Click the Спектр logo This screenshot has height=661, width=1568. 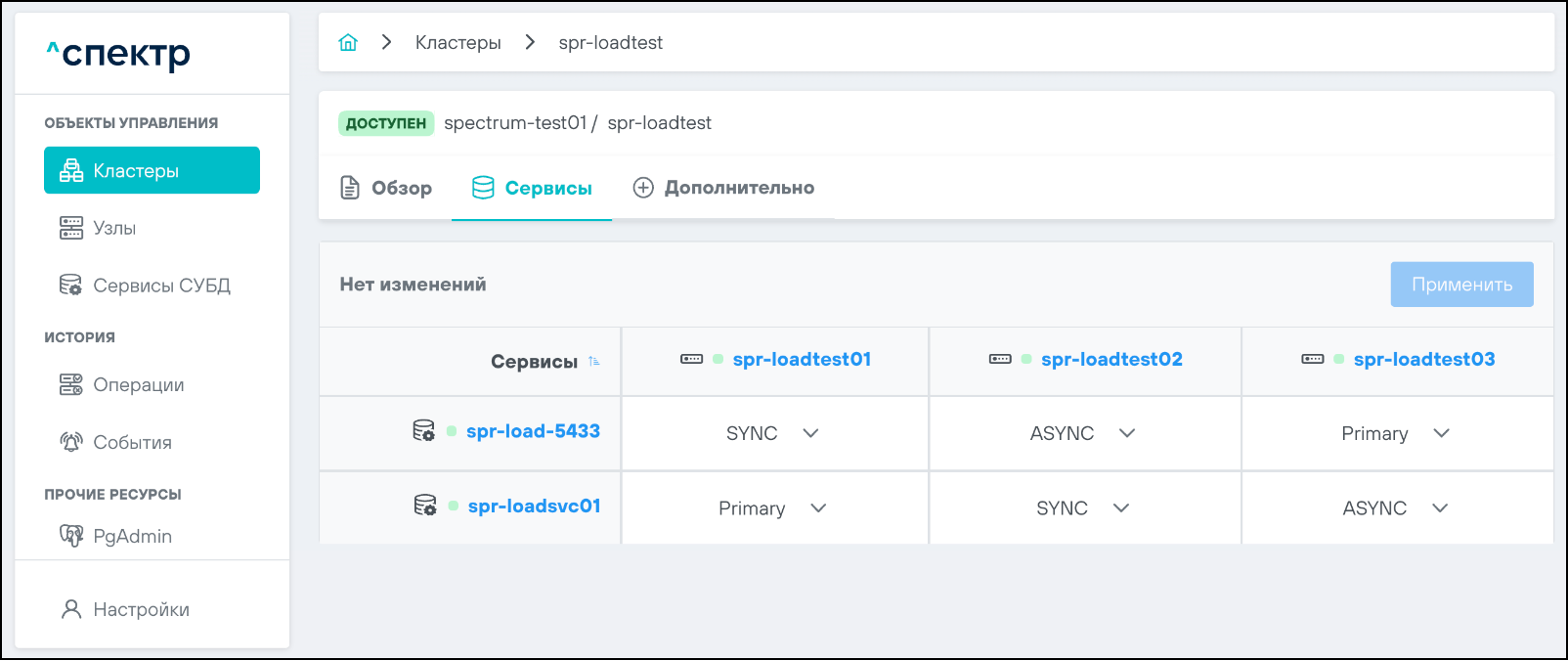pyautogui.click(x=118, y=54)
